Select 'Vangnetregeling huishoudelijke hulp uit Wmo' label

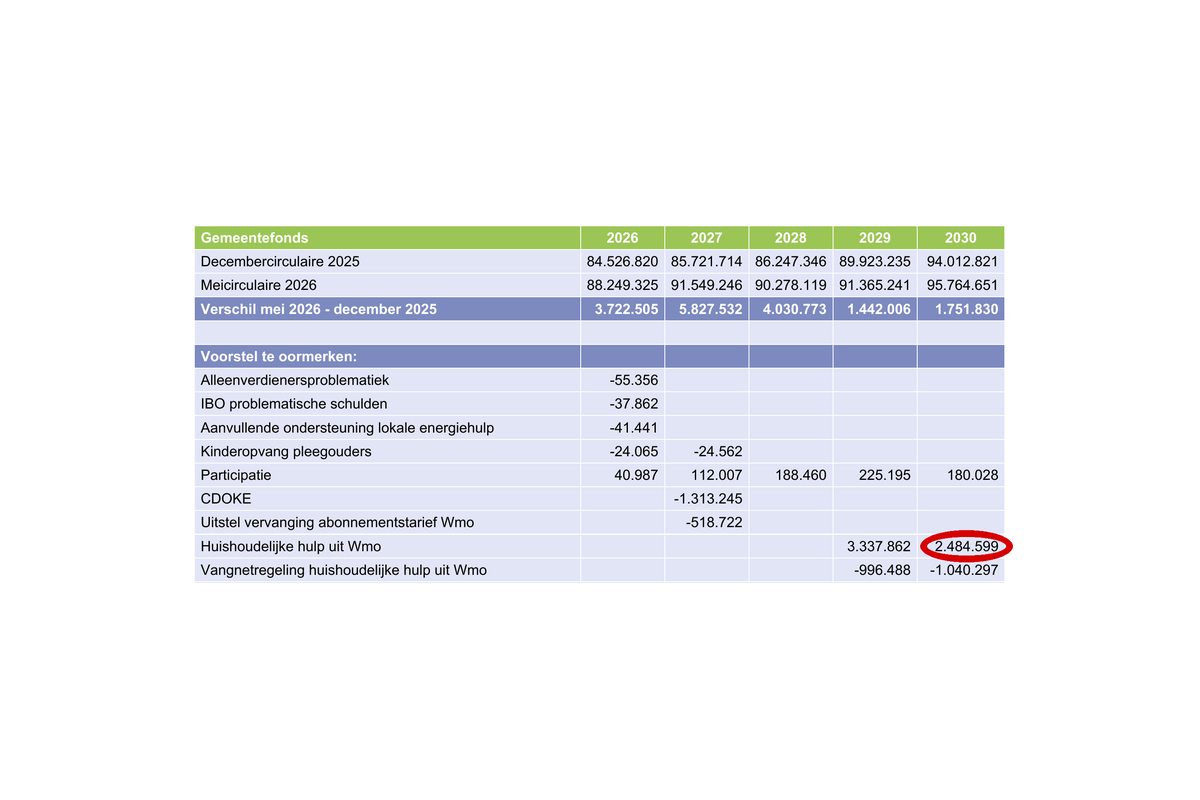point(344,571)
